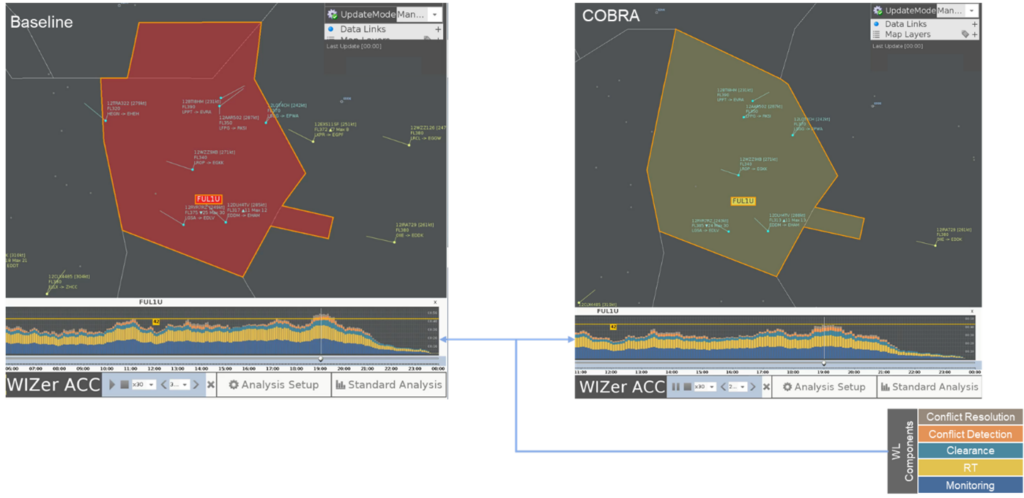Click Clearance legend swatch
The width and height of the screenshot is (1024, 498).
(x=970, y=450)
